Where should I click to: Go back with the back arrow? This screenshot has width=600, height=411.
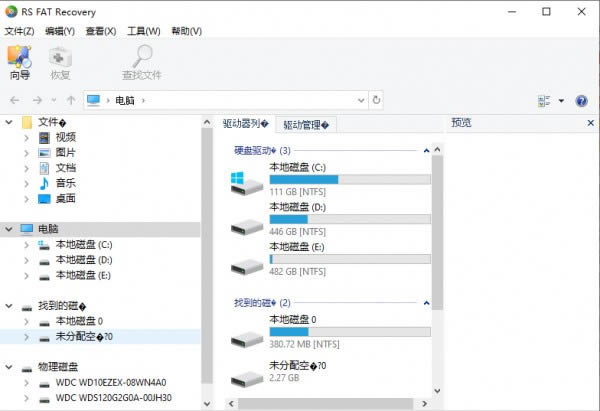[15, 100]
